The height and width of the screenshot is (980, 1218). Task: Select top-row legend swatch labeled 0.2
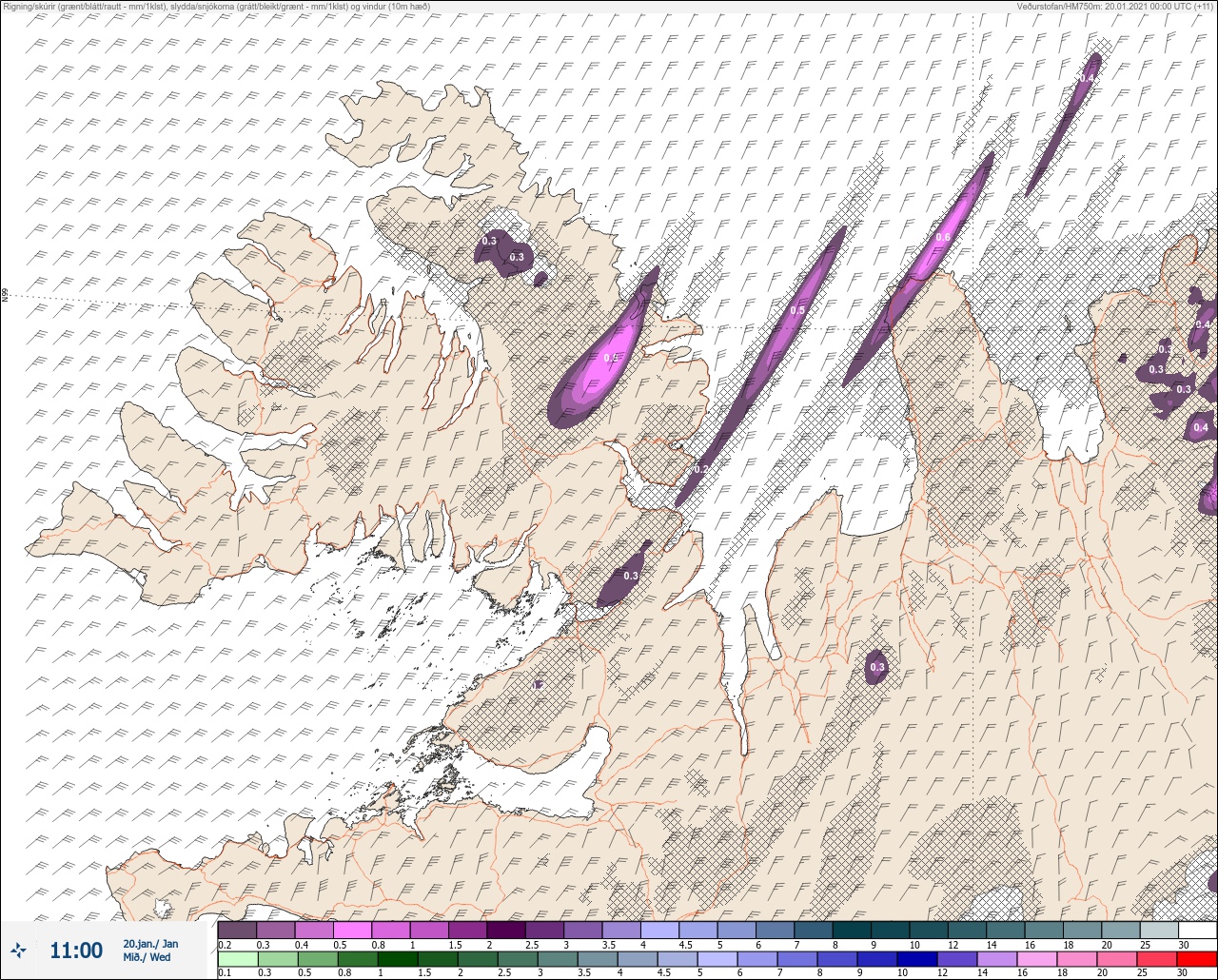click(x=237, y=930)
